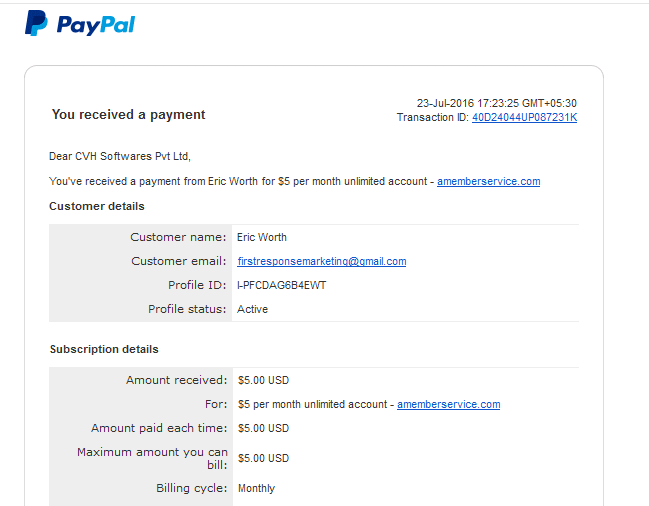The width and height of the screenshot is (649, 506).
Task: Open transaction ID 40D24044UP087231K link
Action: click(x=524, y=118)
